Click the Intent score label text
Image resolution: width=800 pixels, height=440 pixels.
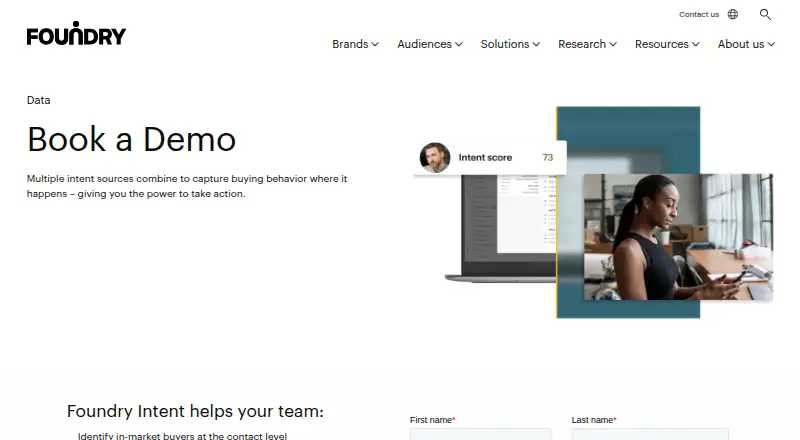pos(485,157)
